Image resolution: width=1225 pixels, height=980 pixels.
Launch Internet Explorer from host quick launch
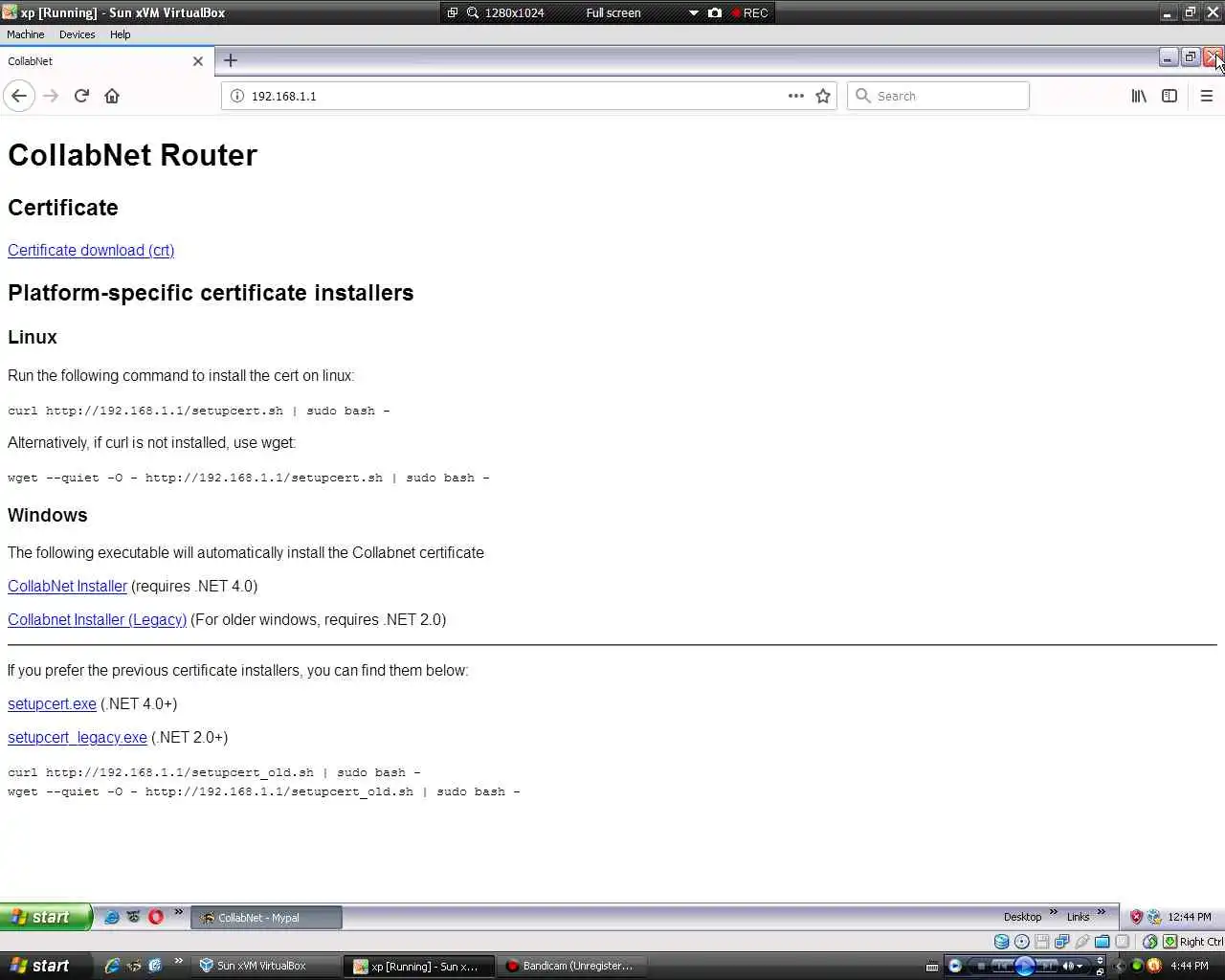[x=112, y=966]
